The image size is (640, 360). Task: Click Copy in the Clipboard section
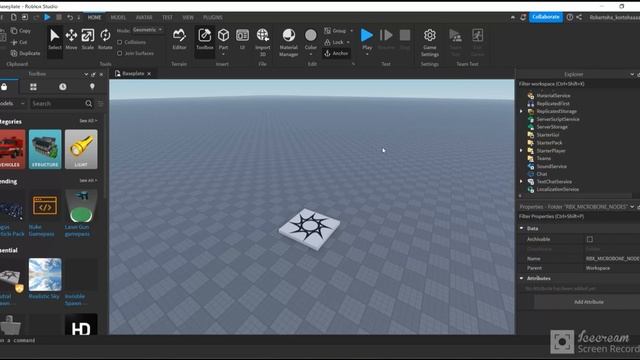click(21, 31)
